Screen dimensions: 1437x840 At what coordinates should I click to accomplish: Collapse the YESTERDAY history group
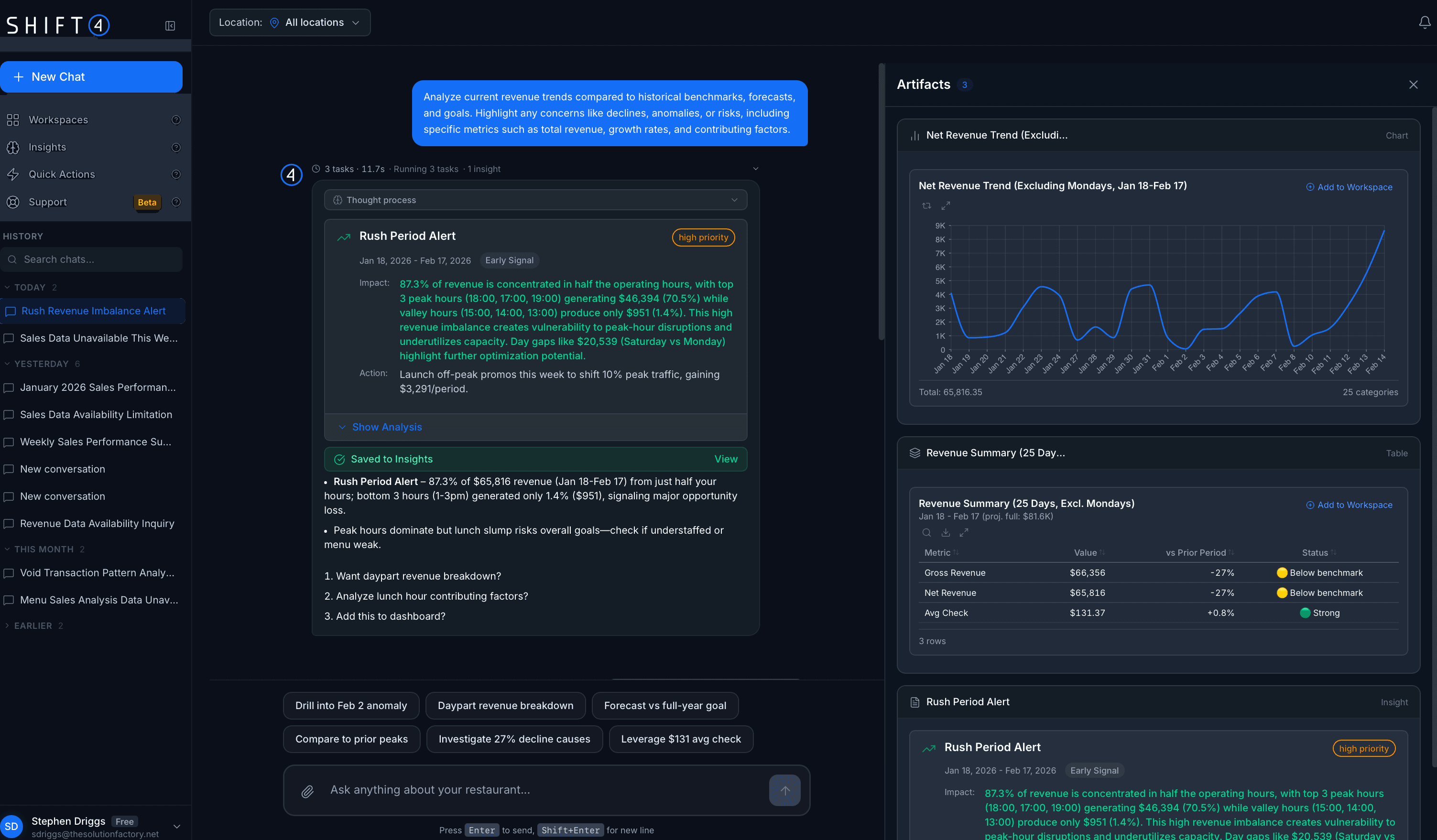[x=41, y=364]
